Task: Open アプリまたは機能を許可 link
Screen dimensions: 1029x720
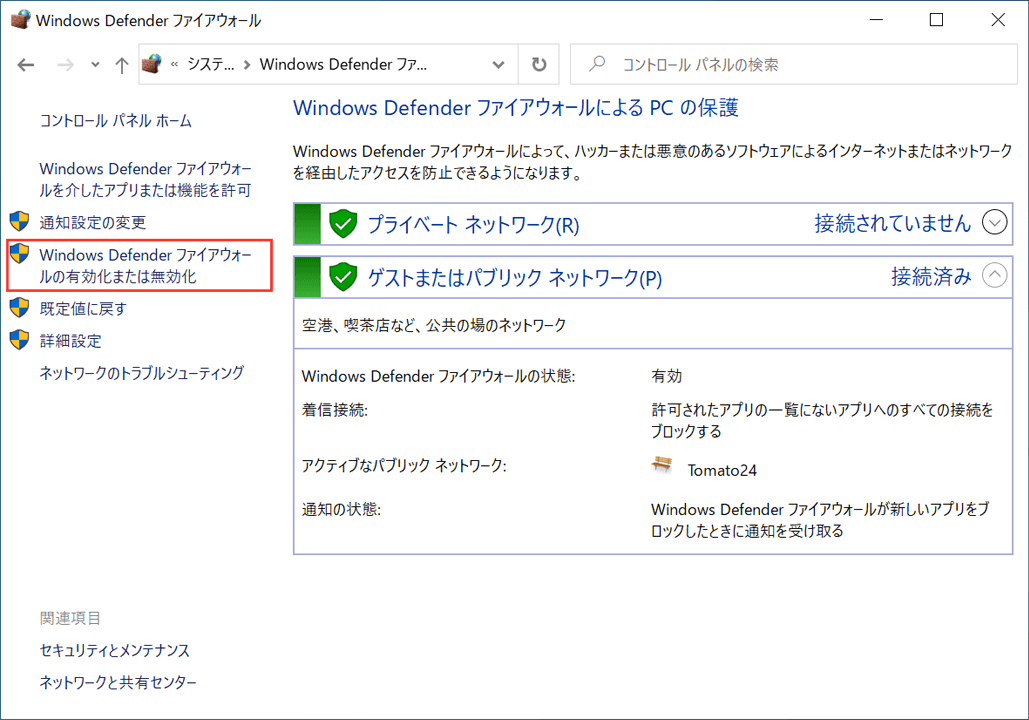Action: [x=145, y=179]
